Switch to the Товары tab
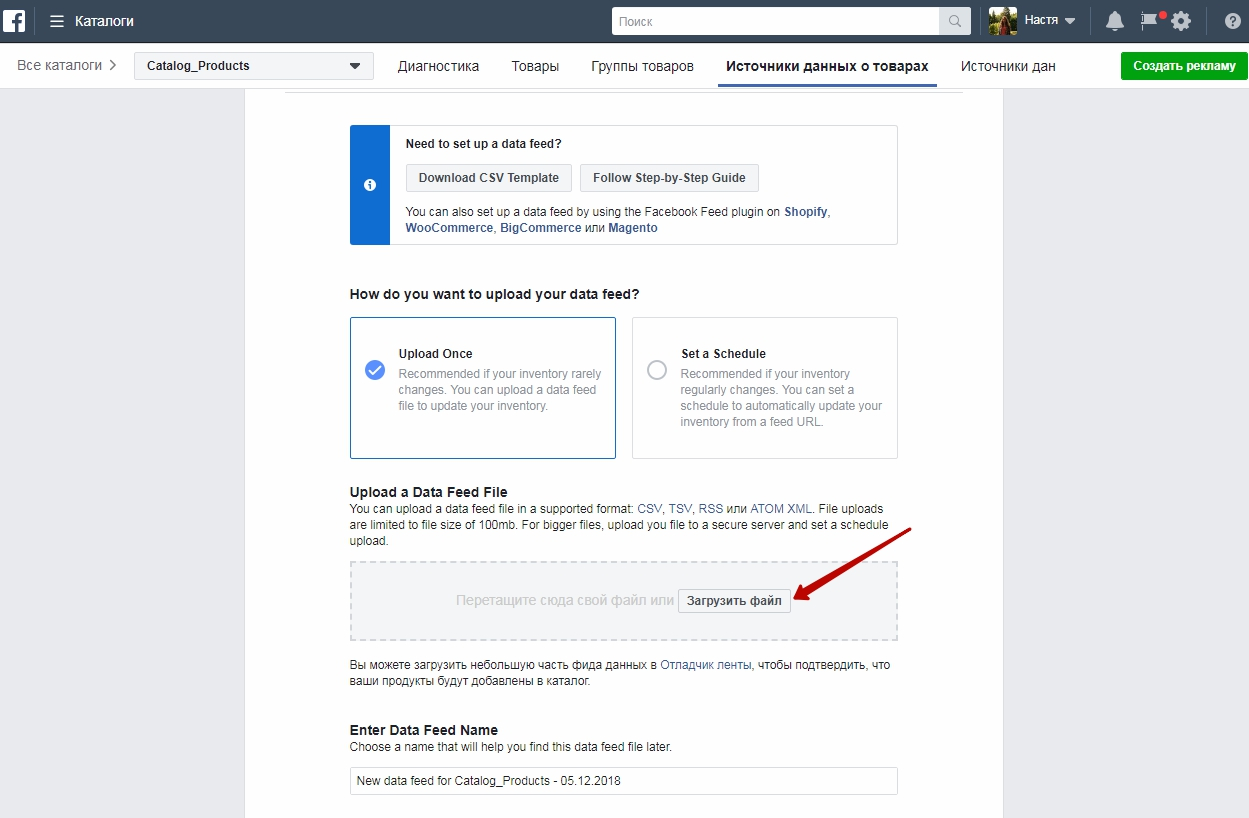The height and width of the screenshot is (818, 1249). [535, 66]
